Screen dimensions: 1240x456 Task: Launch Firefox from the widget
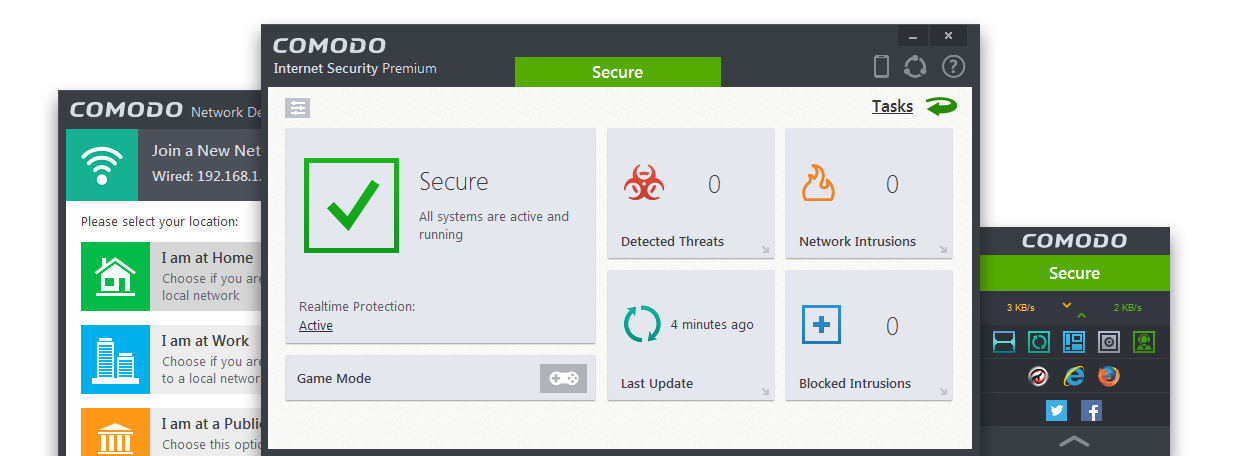click(x=1108, y=376)
